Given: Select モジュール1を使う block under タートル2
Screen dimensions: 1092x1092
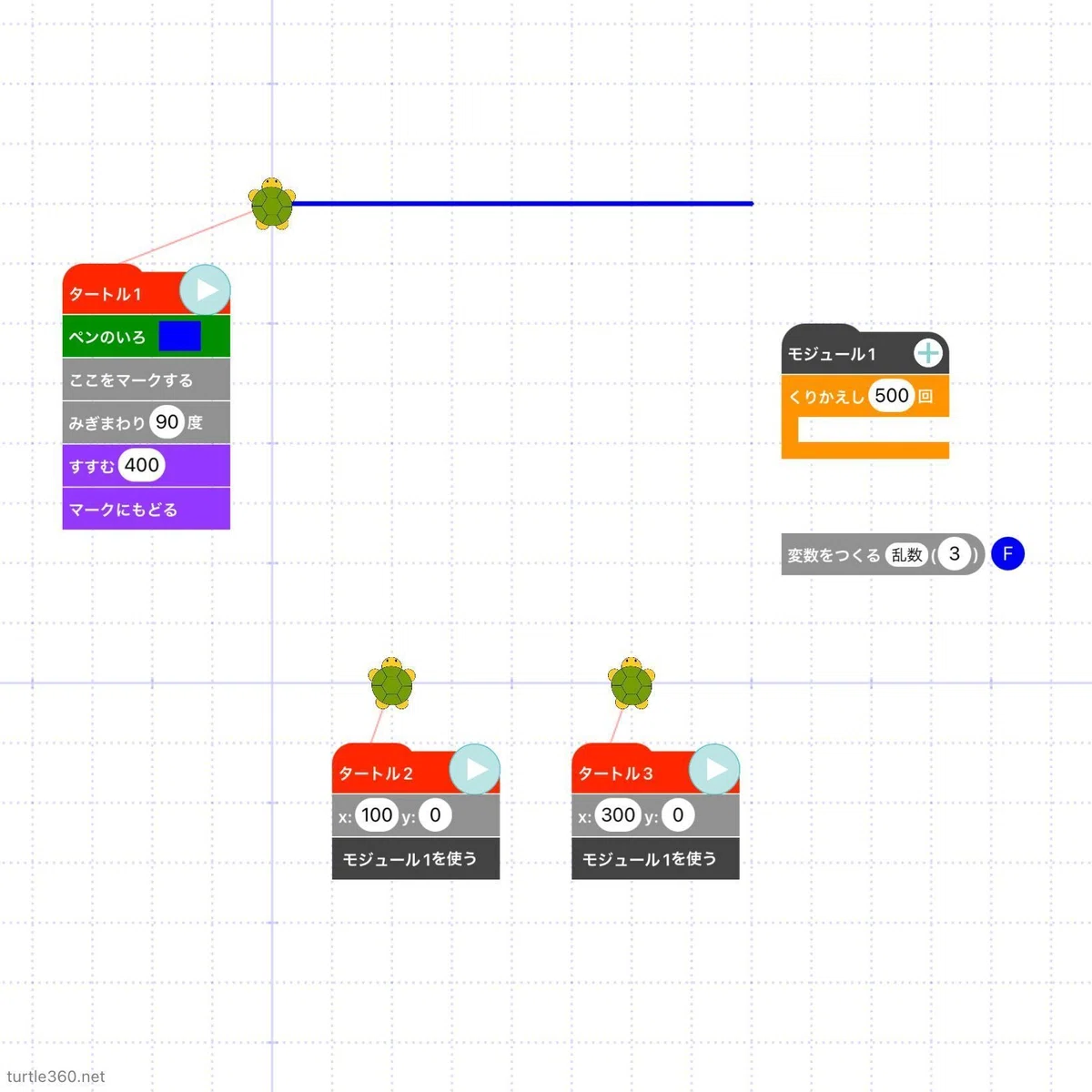Looking at the screenshot, I should click(416, 858).
